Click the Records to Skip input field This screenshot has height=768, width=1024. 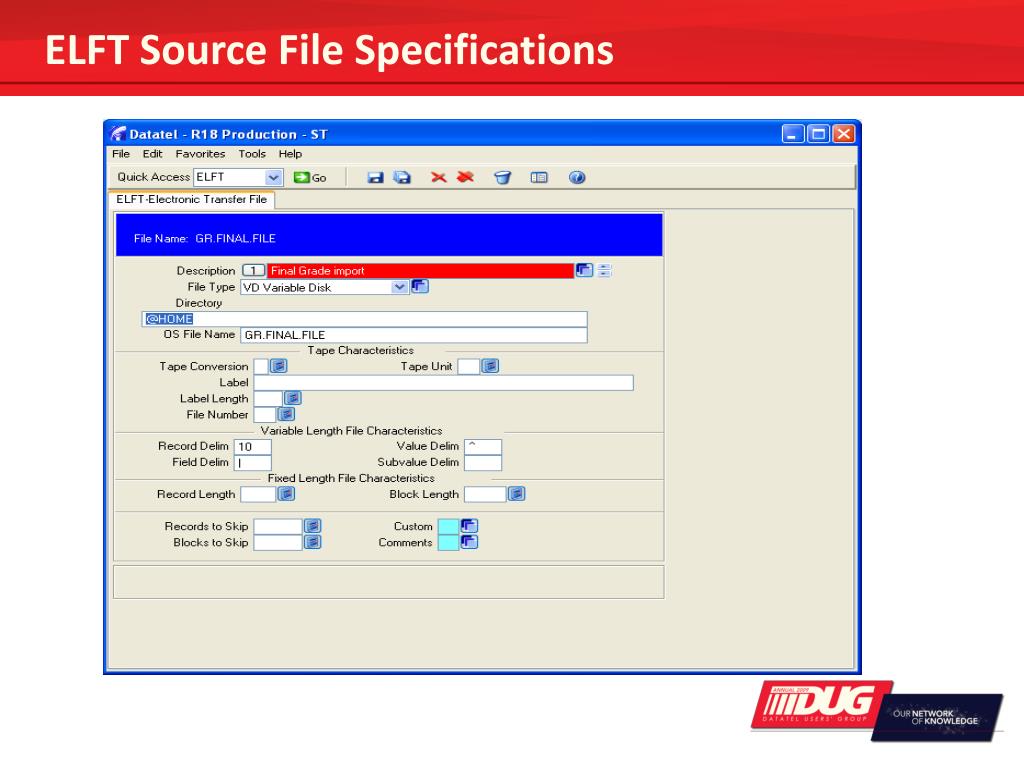pos(278,526)
